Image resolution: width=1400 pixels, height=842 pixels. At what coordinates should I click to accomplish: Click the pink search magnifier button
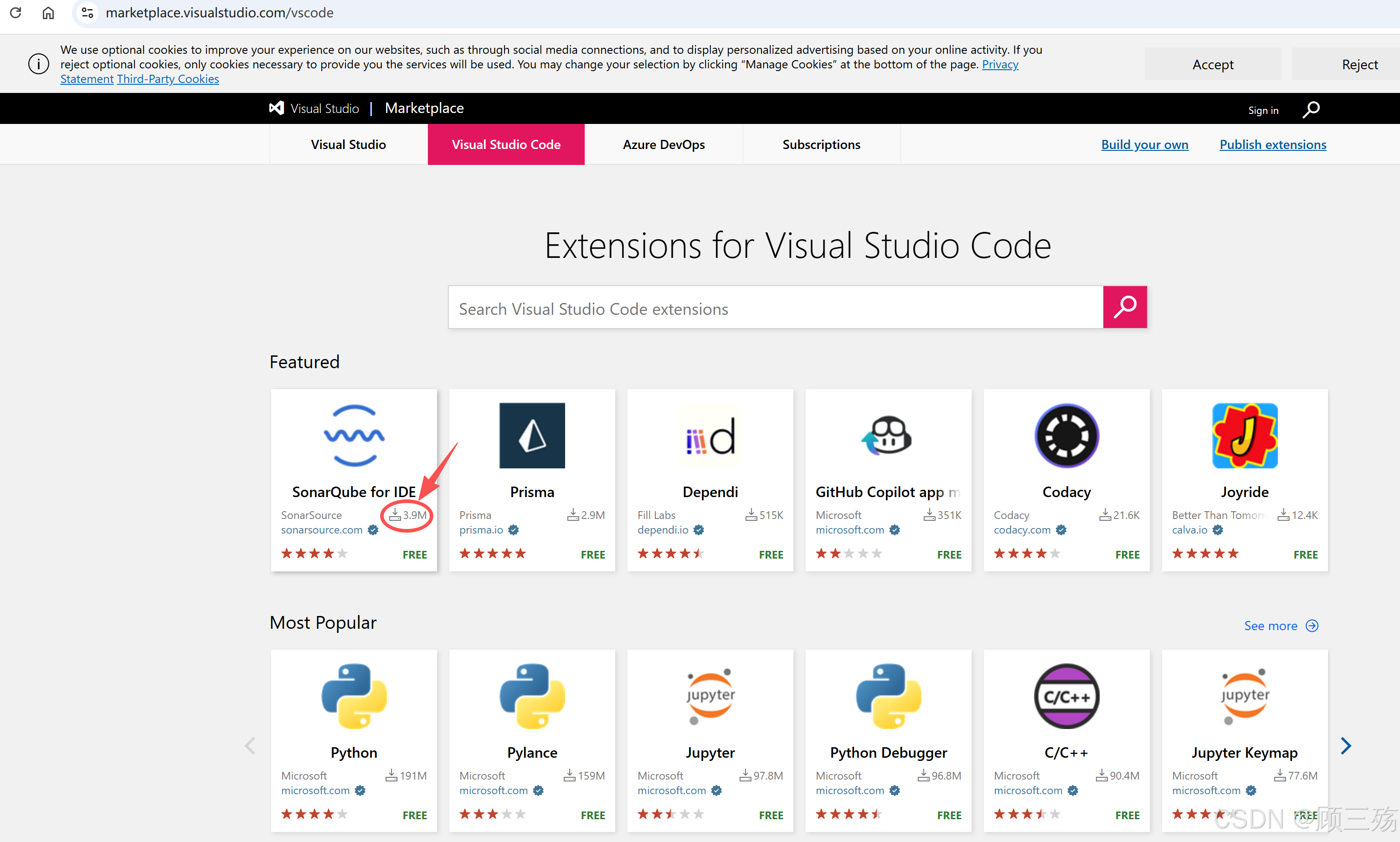click(1124, 307)
